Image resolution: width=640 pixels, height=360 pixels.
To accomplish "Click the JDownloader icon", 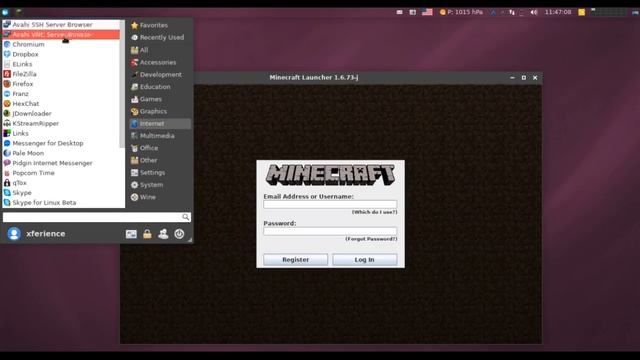I will [x=7, y=113].
